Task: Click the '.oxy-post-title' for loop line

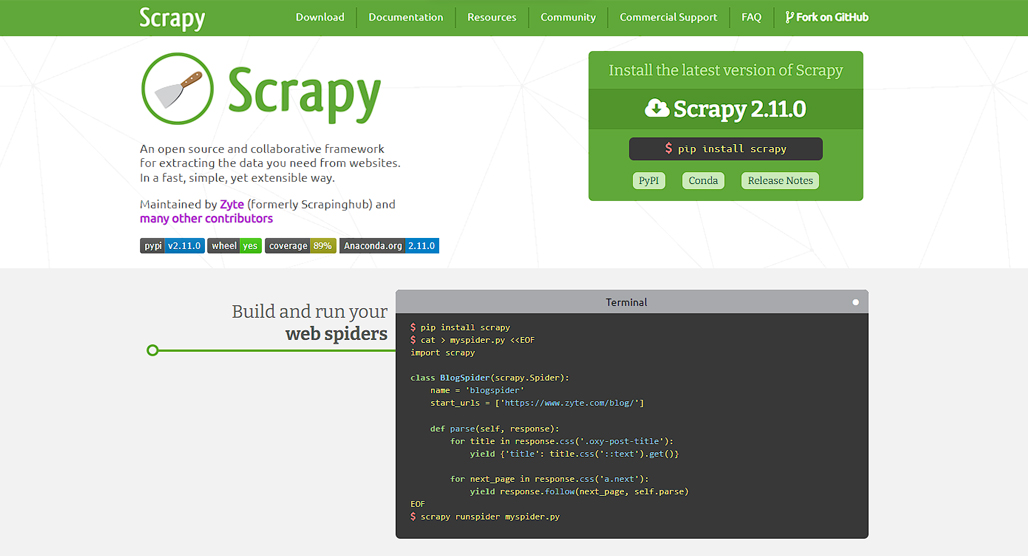Action: click(562, 441)
